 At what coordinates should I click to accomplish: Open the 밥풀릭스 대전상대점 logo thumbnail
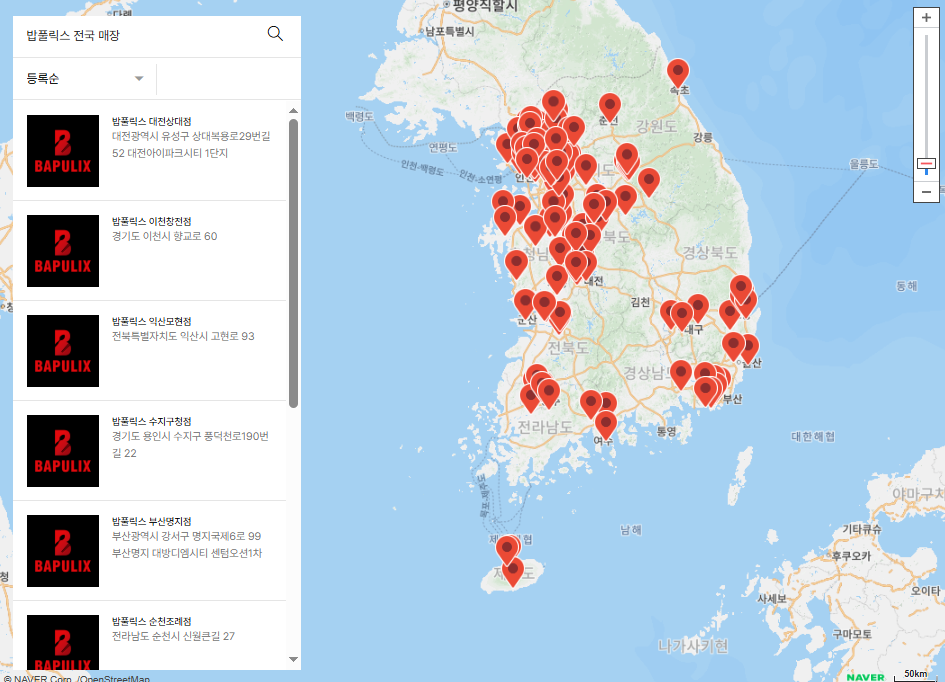click(63, 151)
